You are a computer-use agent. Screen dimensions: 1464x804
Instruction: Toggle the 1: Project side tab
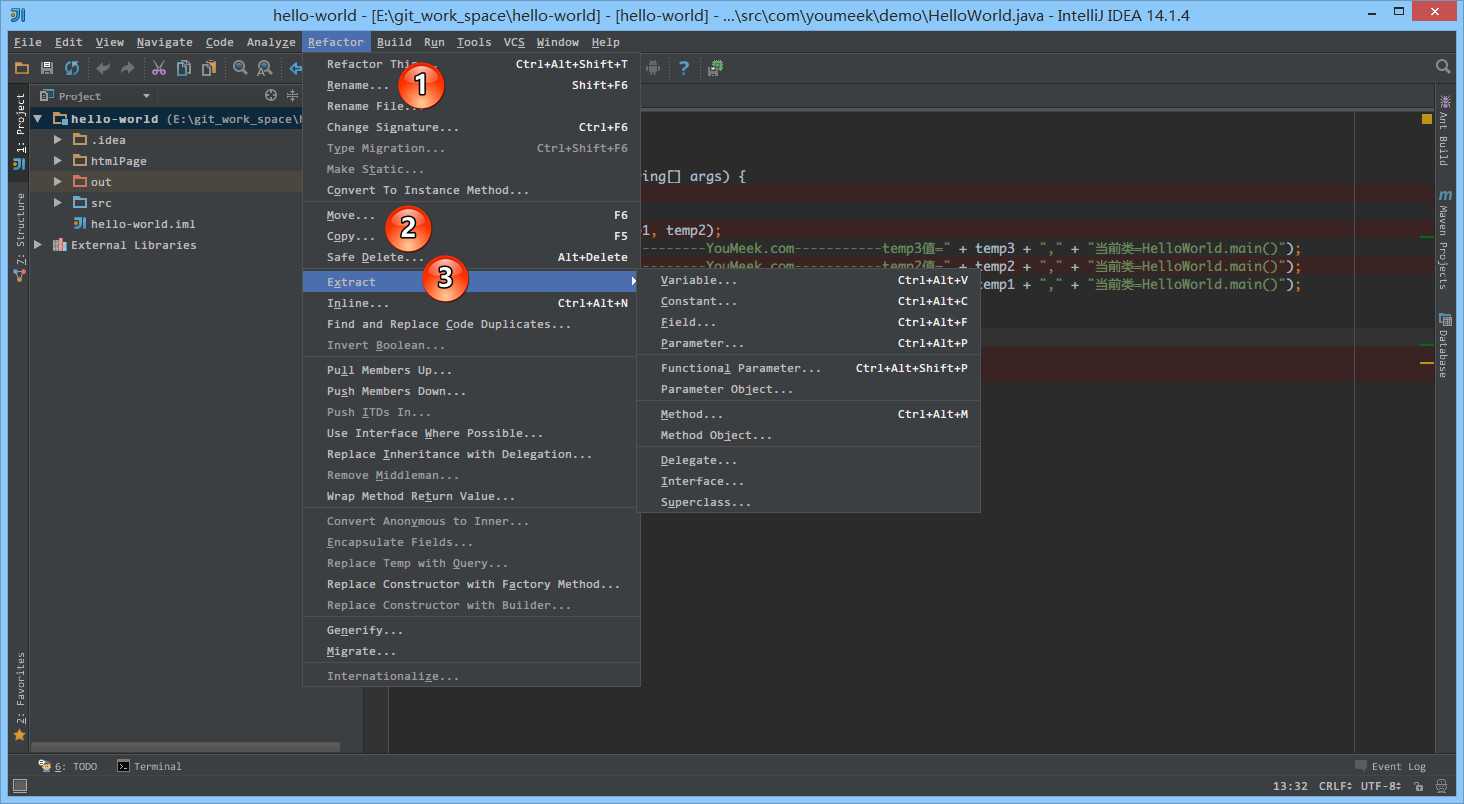tap(19, 132)
